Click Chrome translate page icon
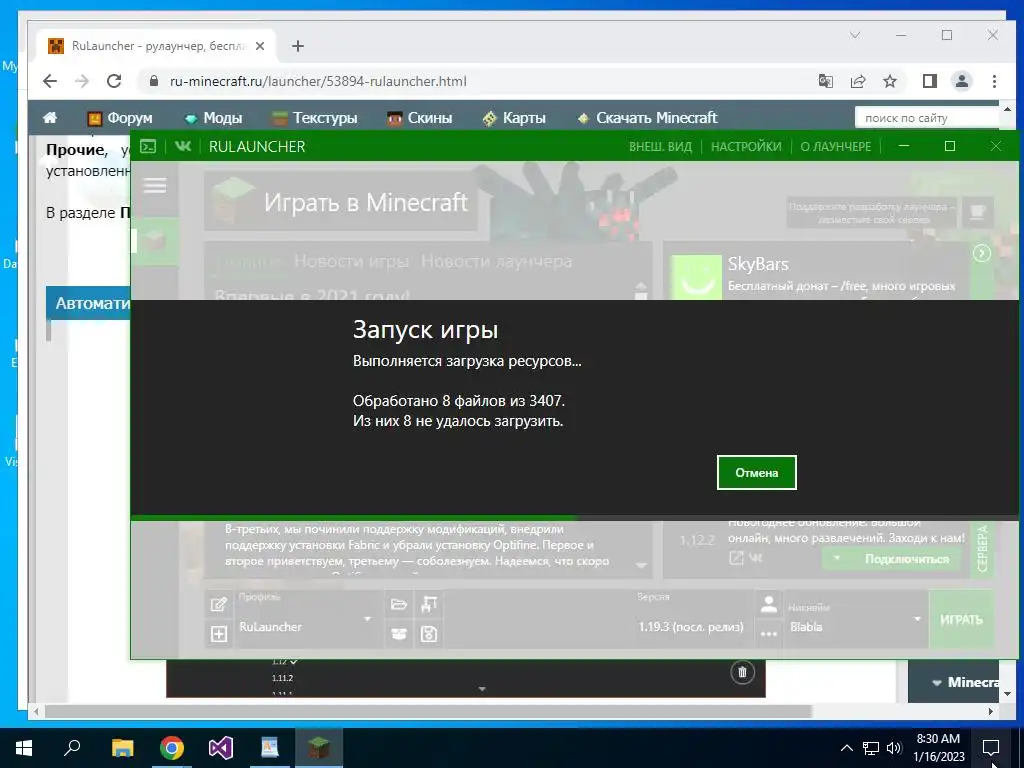The height and width of the screenshot is (768, 1024). pos(825,81)
